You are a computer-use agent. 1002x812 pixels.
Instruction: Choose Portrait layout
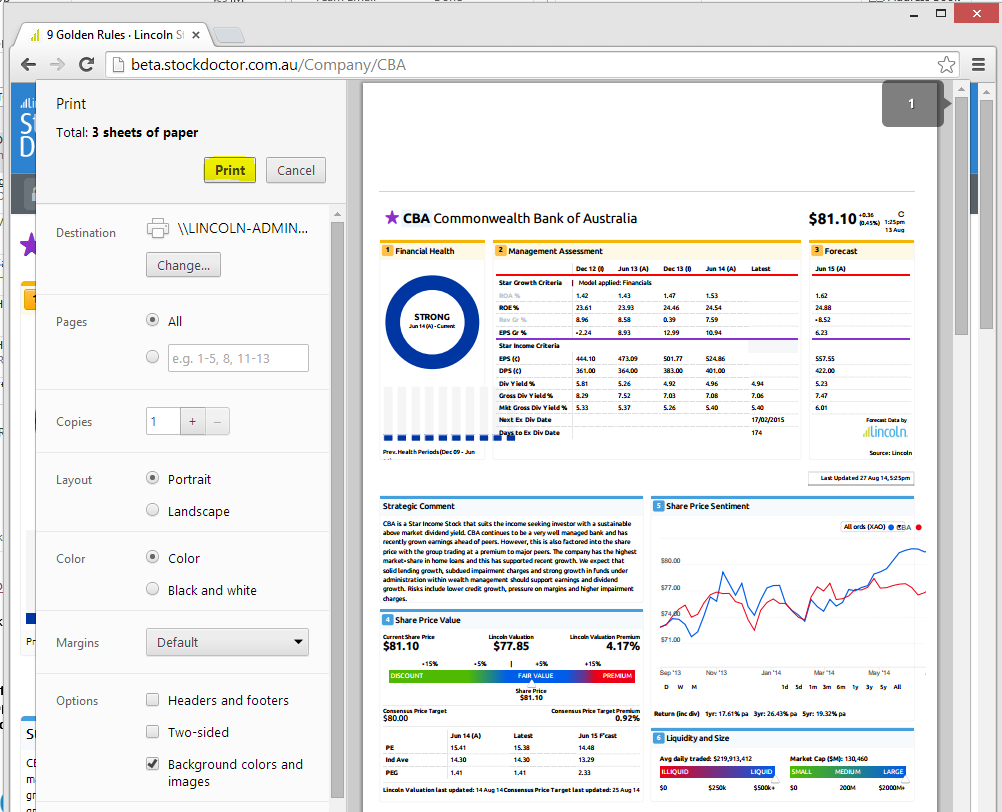click(152, 478)
